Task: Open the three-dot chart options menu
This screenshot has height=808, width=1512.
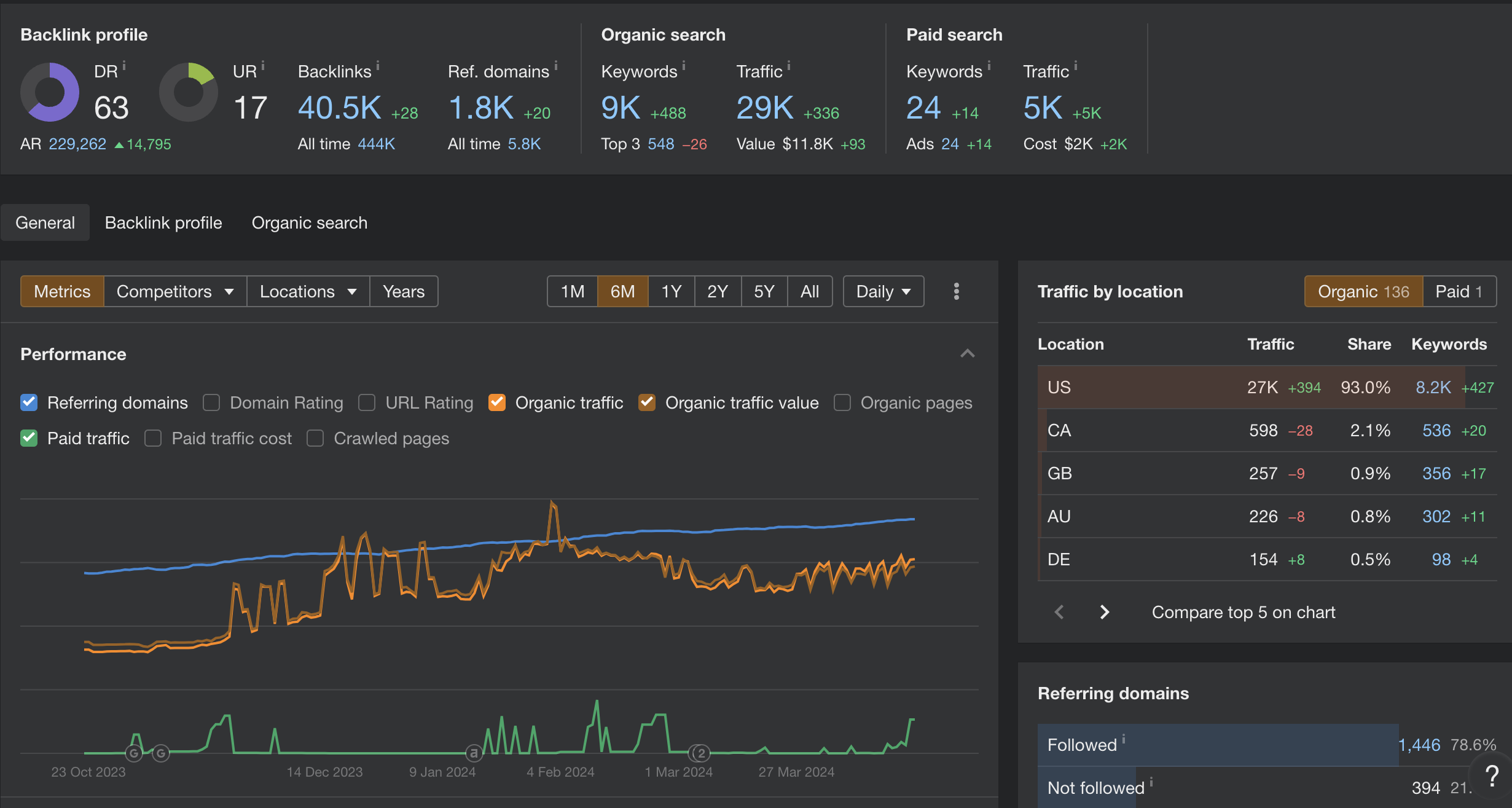Action: pyautogui.click(x=956, y=291)
